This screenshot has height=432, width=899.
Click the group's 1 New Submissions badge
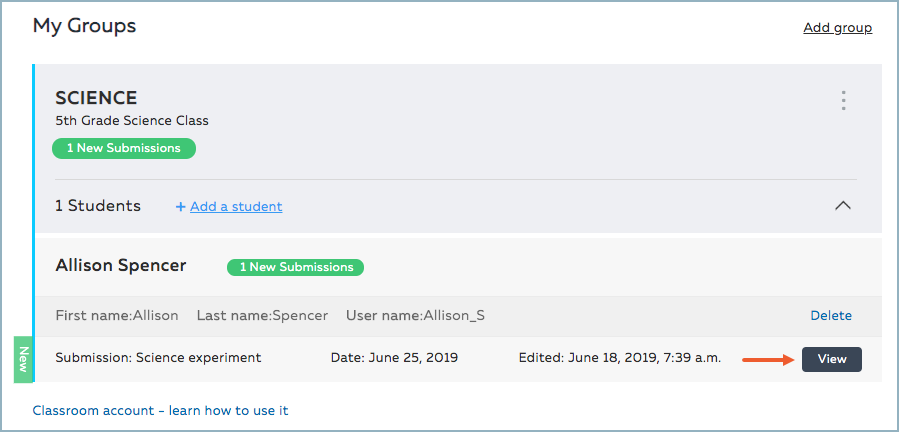click(124, 148)
